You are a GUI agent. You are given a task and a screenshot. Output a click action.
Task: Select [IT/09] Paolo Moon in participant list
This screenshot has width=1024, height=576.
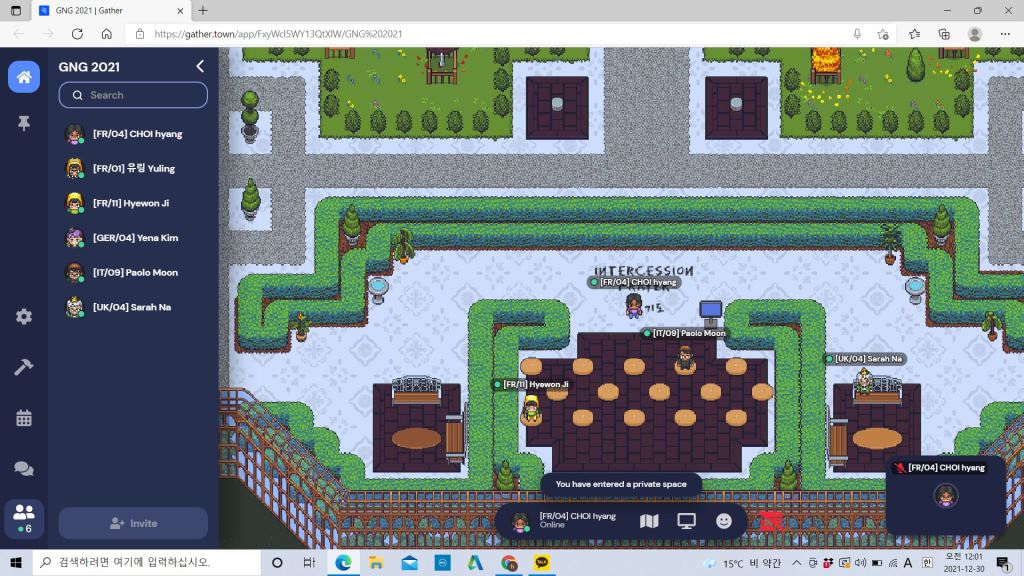pos(134,273)
